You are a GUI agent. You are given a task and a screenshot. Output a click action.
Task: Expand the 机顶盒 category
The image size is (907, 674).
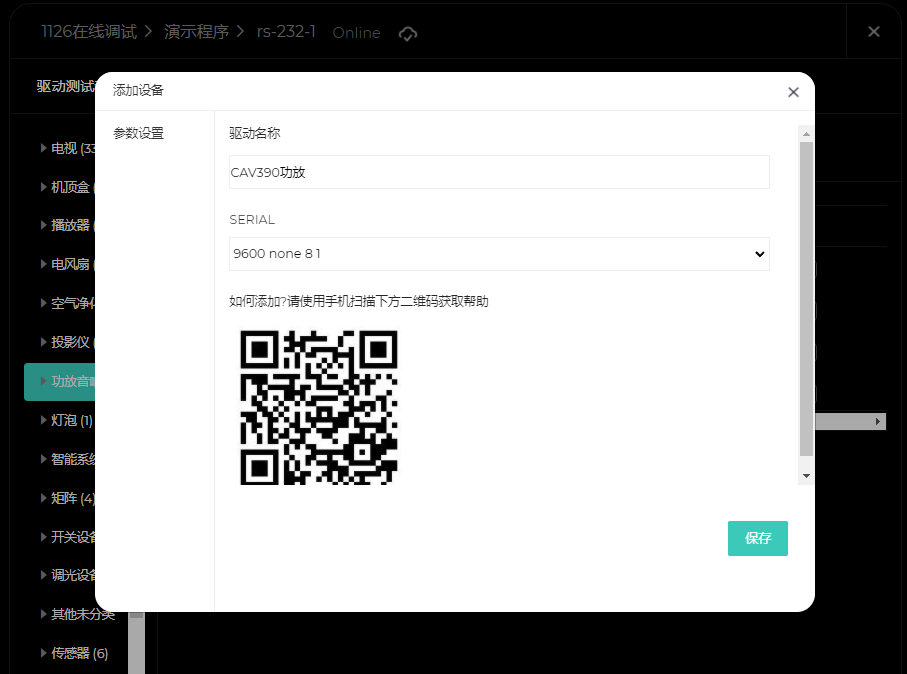pos(43,187)
